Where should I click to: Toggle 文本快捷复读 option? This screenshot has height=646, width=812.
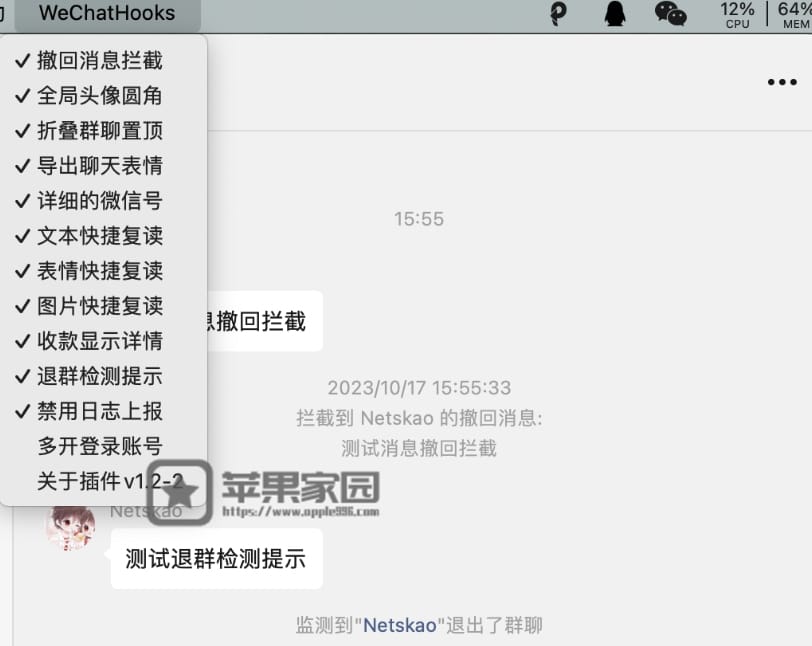click(x=104, y=236)
